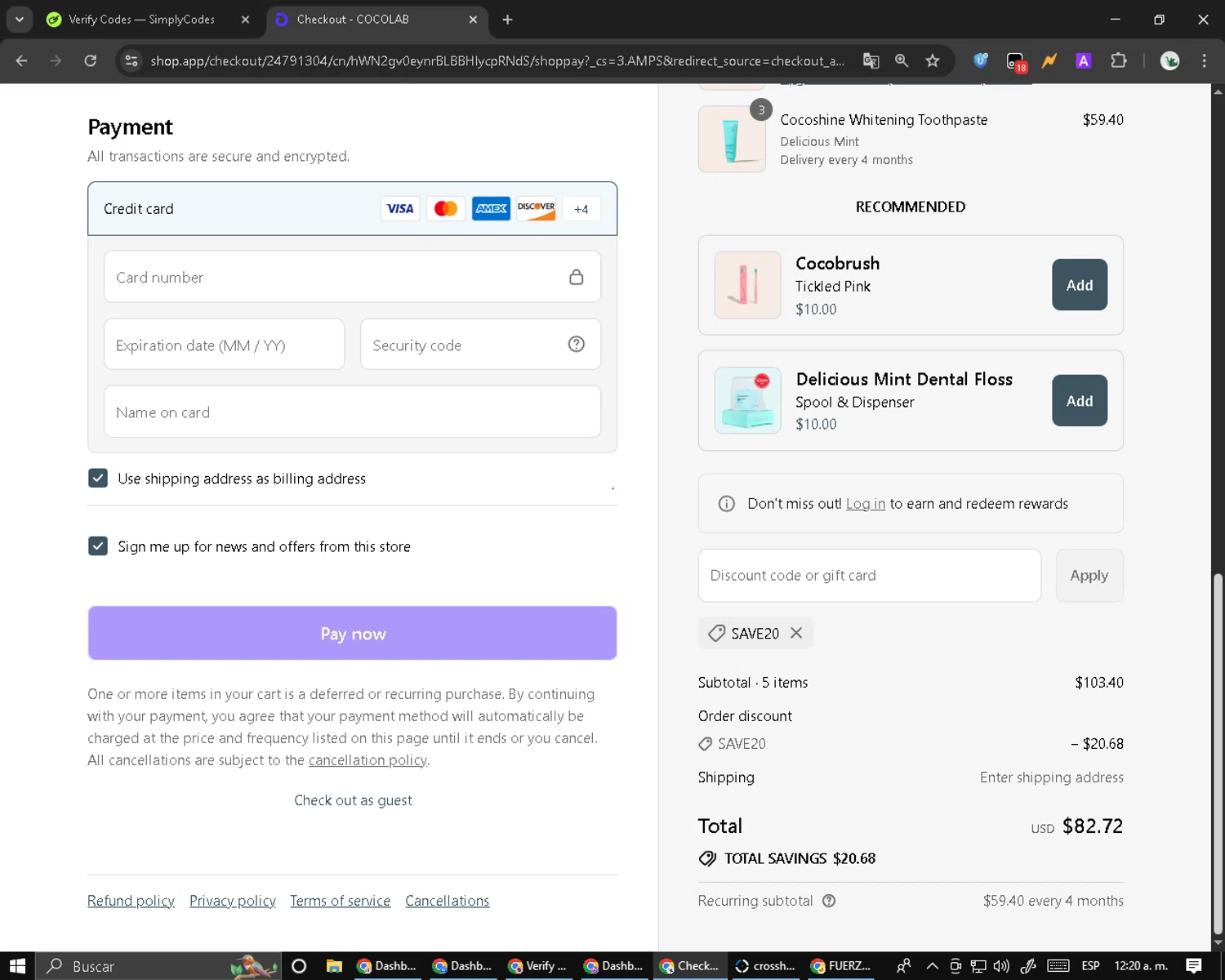The height and width of the screenshot is (980, 1225).
Task: Open the tab search dropdown arrow
Action: click(19, 20)
